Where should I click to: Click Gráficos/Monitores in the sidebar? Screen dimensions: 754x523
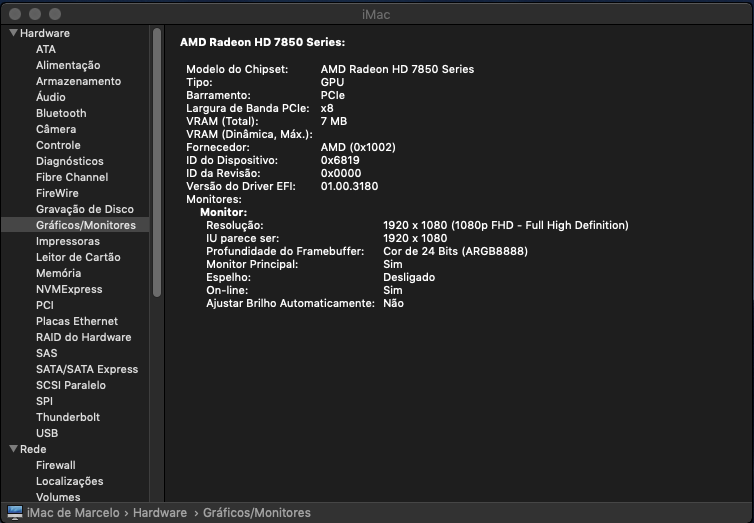(x=85, y=225)
